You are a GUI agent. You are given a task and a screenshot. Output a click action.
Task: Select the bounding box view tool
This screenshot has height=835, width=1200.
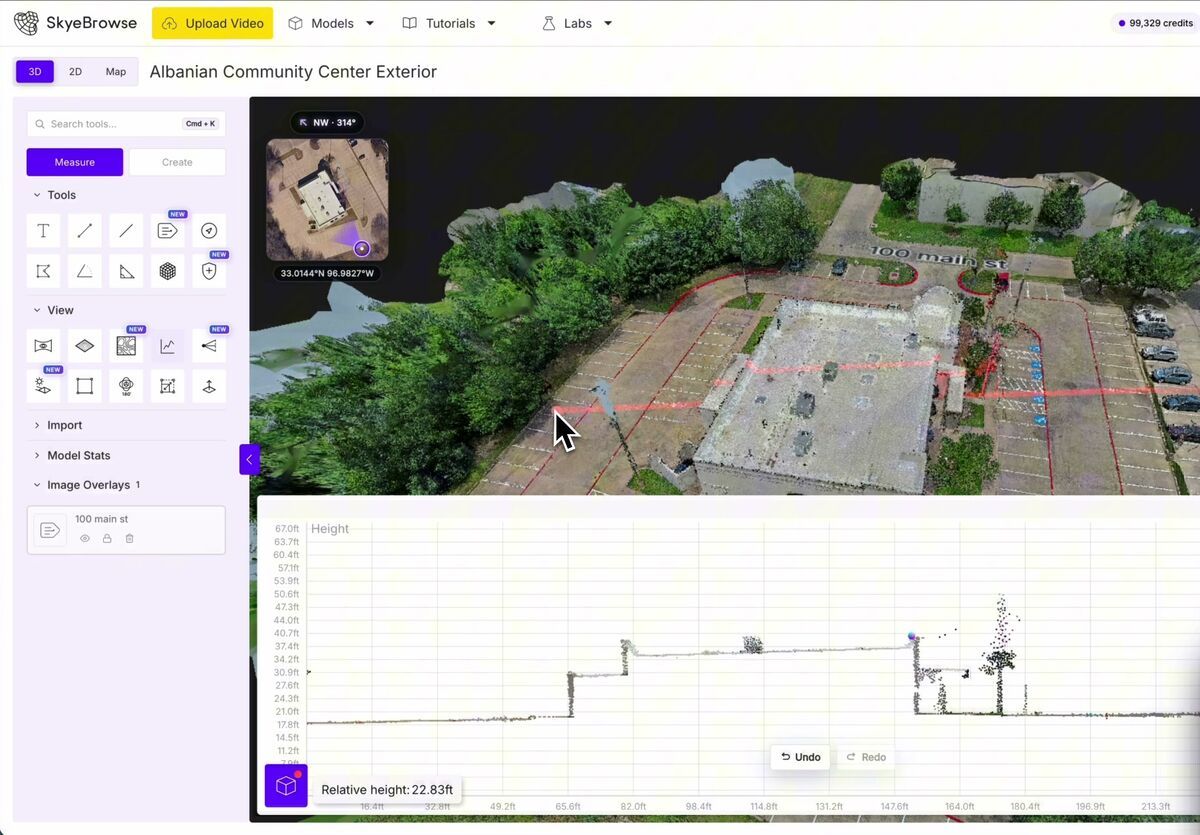tap(85, 386)
